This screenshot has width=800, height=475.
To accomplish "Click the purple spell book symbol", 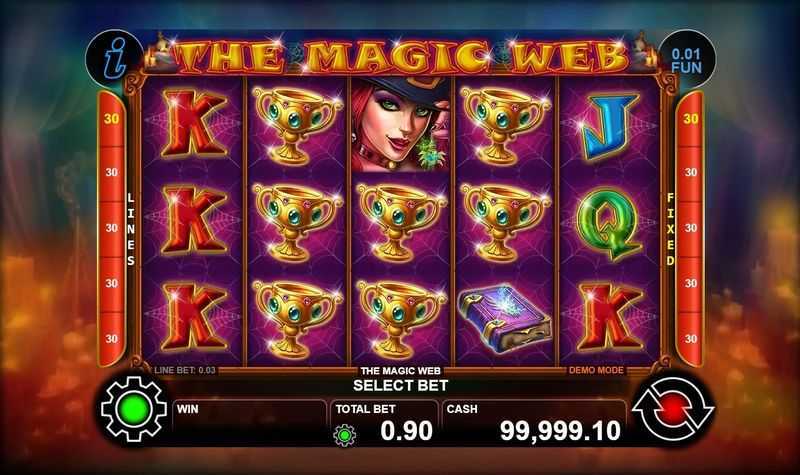I will pyautogui.click(x=505, y=320).
